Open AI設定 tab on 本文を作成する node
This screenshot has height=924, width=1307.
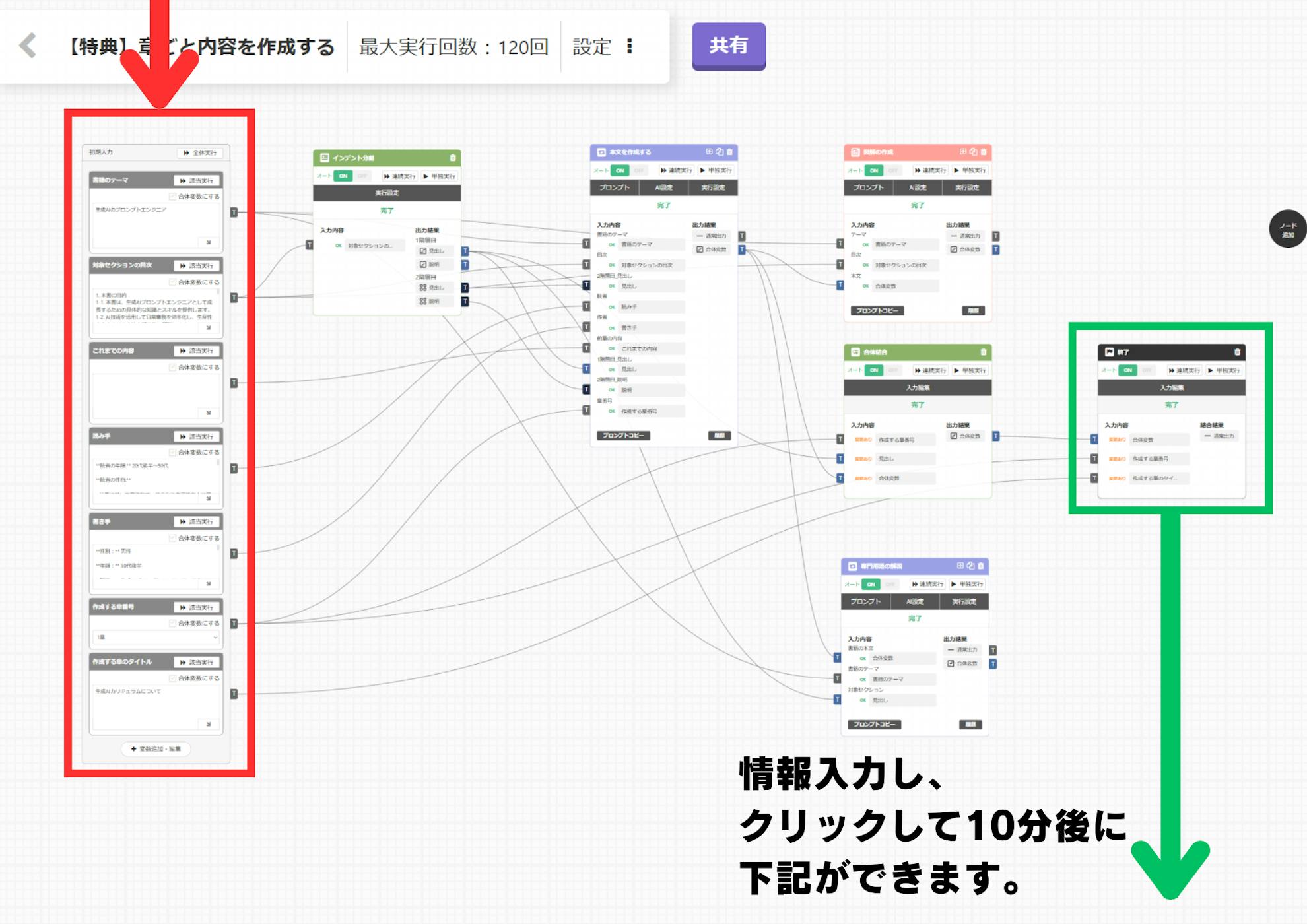tap(663, 187)
